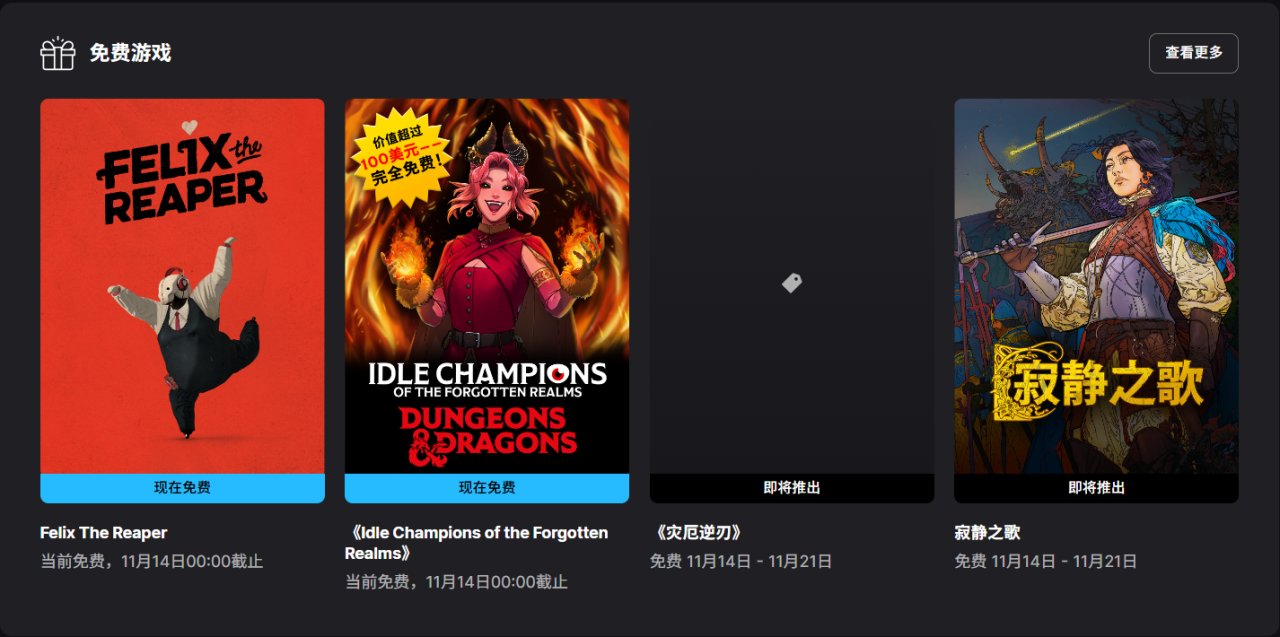The width and height of the screenshot is (1280, 637).
Task: Click 即将推出 banner under 灾厄逆刃
Action: [792, 488]
